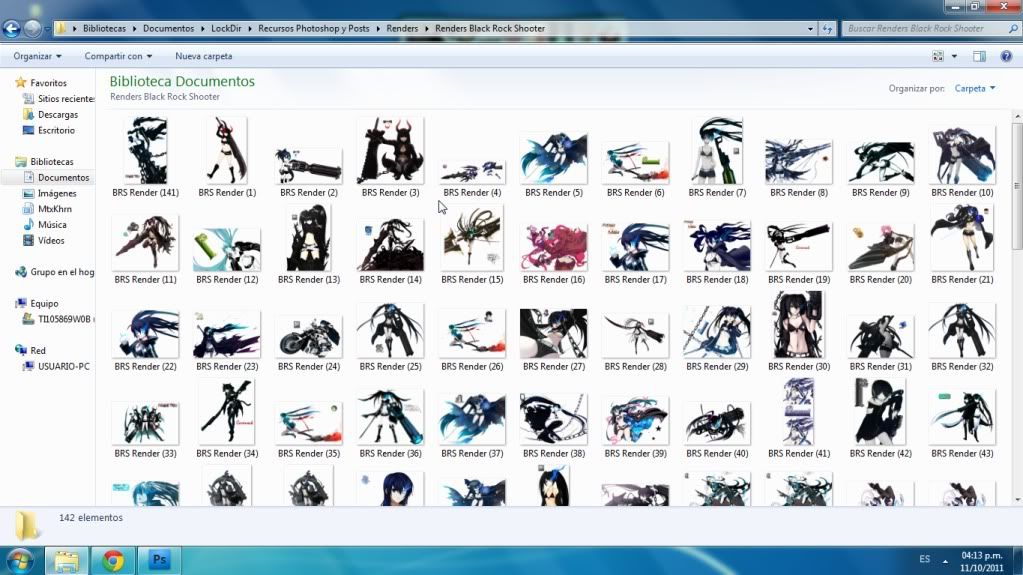
Task: Click Bibliotecas in the address breadcrumb
Action: pyautogui.click(x=104, y=29)
